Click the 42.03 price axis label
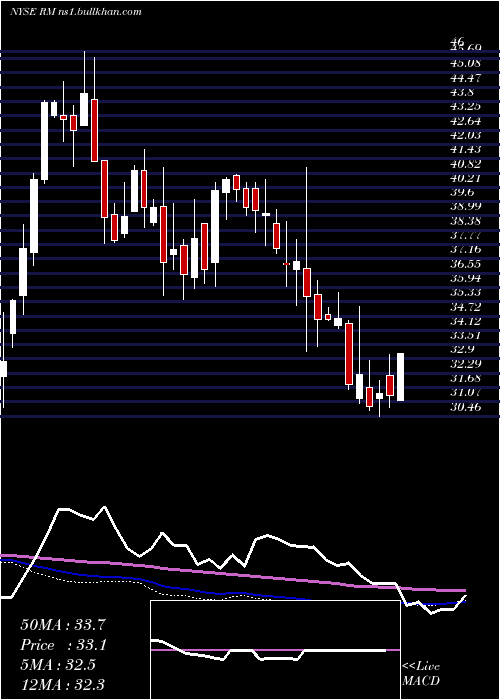The height and width of the screenshot is (700, 500). 466,135
